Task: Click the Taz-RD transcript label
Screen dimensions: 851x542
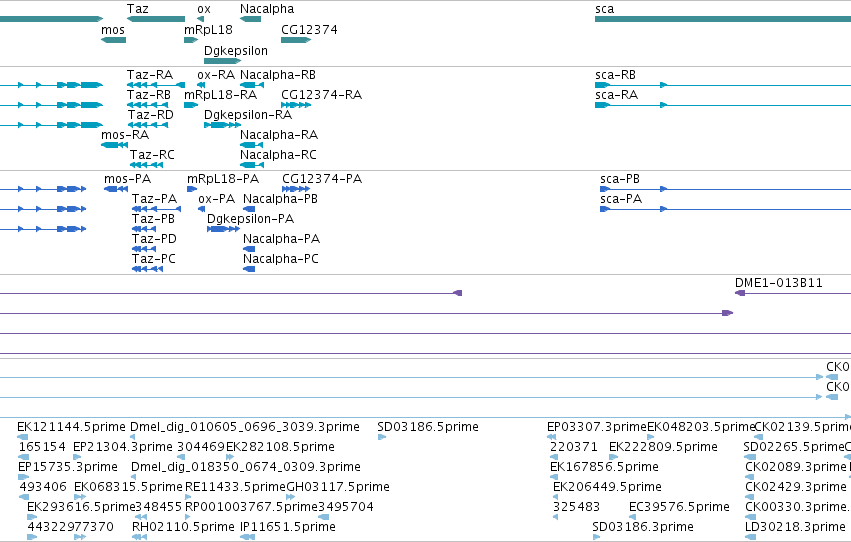Action: pos(151,115)
